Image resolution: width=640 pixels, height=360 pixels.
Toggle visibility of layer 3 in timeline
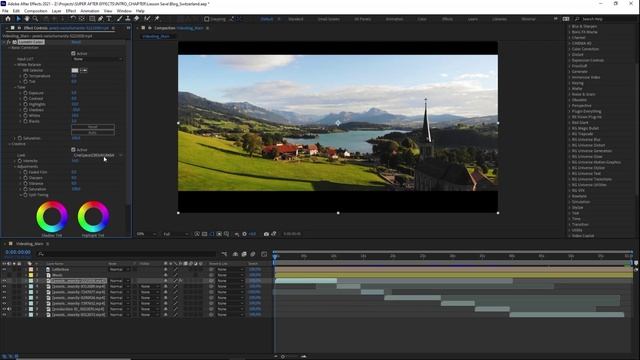pyautogui.click(x=4, y=281)
